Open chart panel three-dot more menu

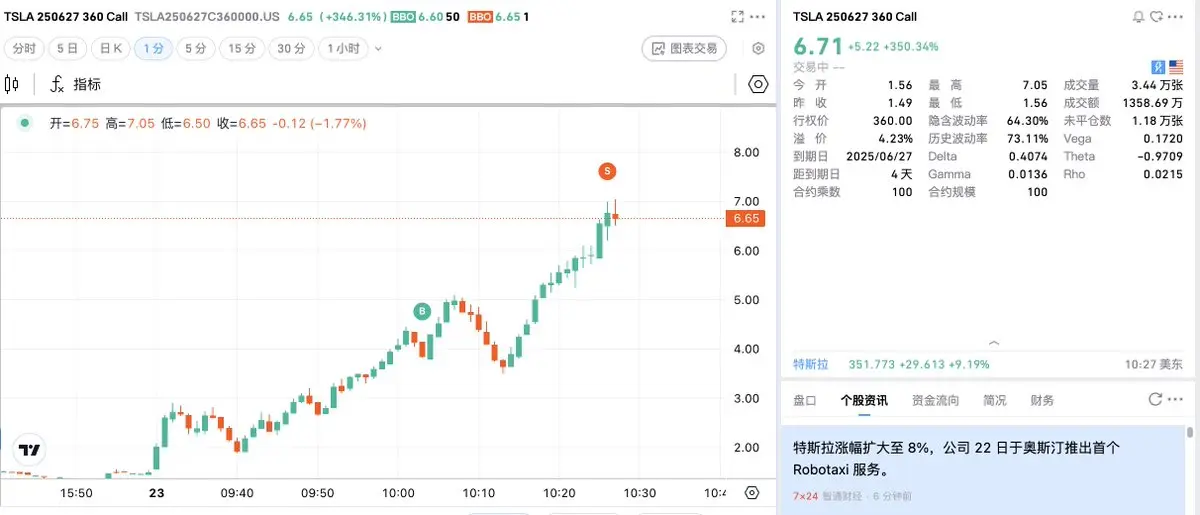pos(759,17)
